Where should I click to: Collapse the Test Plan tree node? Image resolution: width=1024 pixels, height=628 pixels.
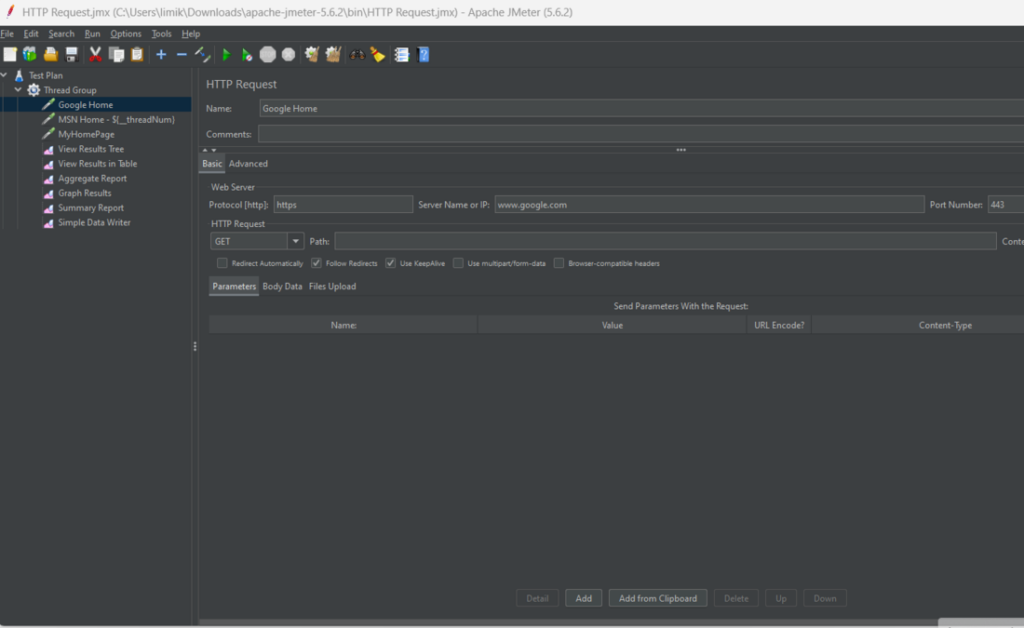click(5, 75)
